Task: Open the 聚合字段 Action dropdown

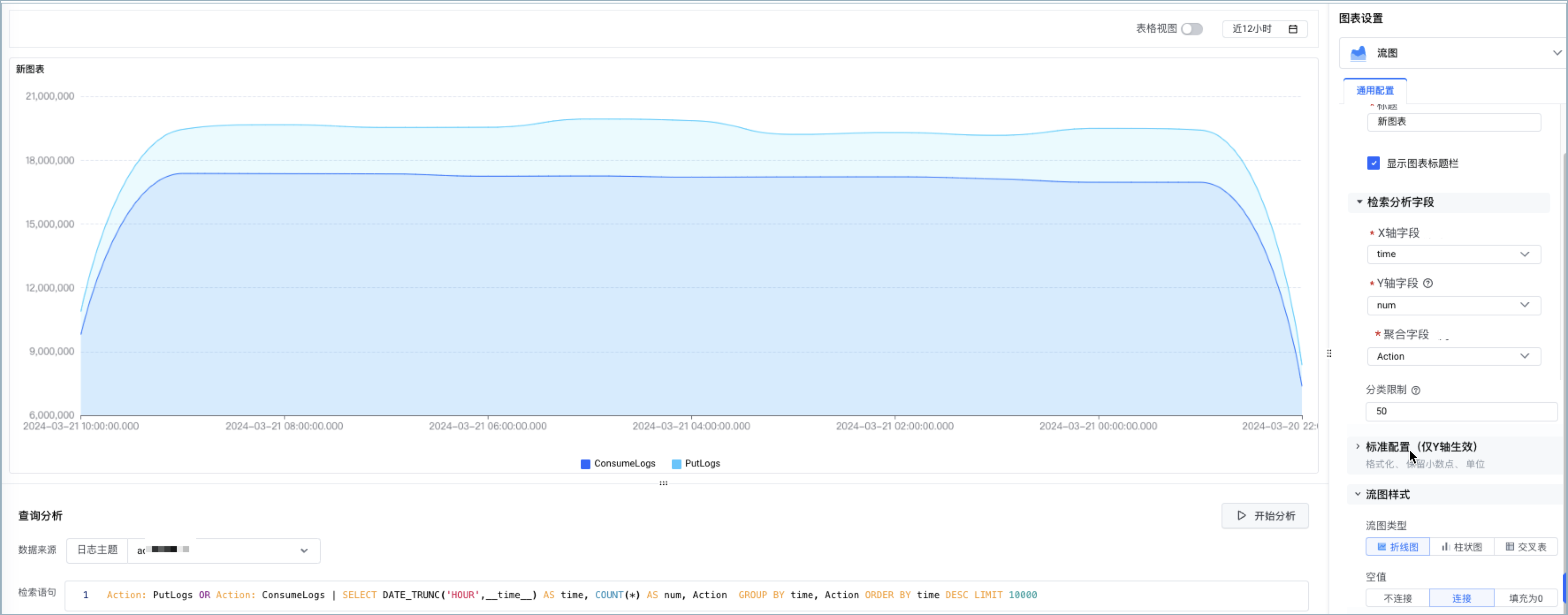Action: 1454,357
